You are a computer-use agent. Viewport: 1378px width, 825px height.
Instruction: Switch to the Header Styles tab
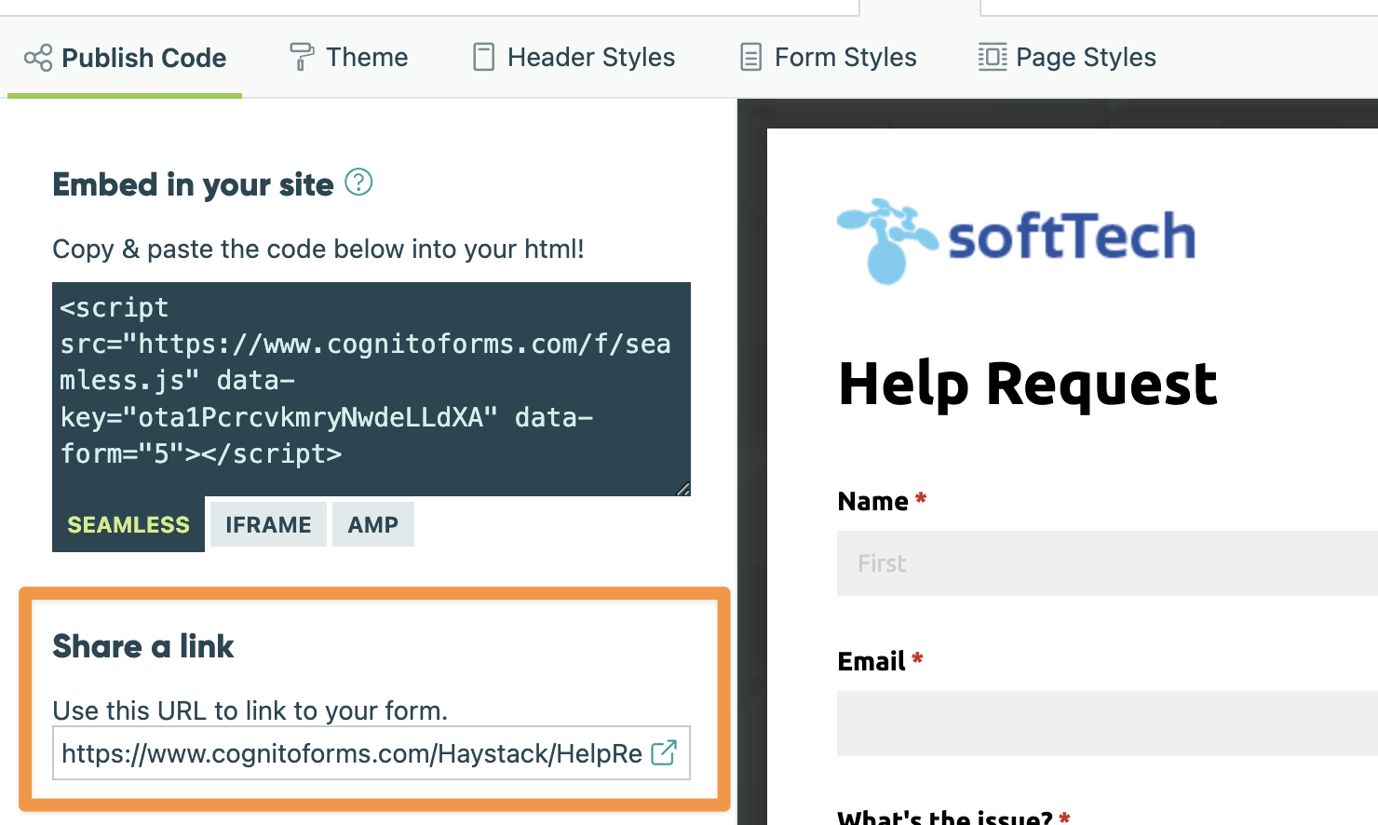[572, 57]
